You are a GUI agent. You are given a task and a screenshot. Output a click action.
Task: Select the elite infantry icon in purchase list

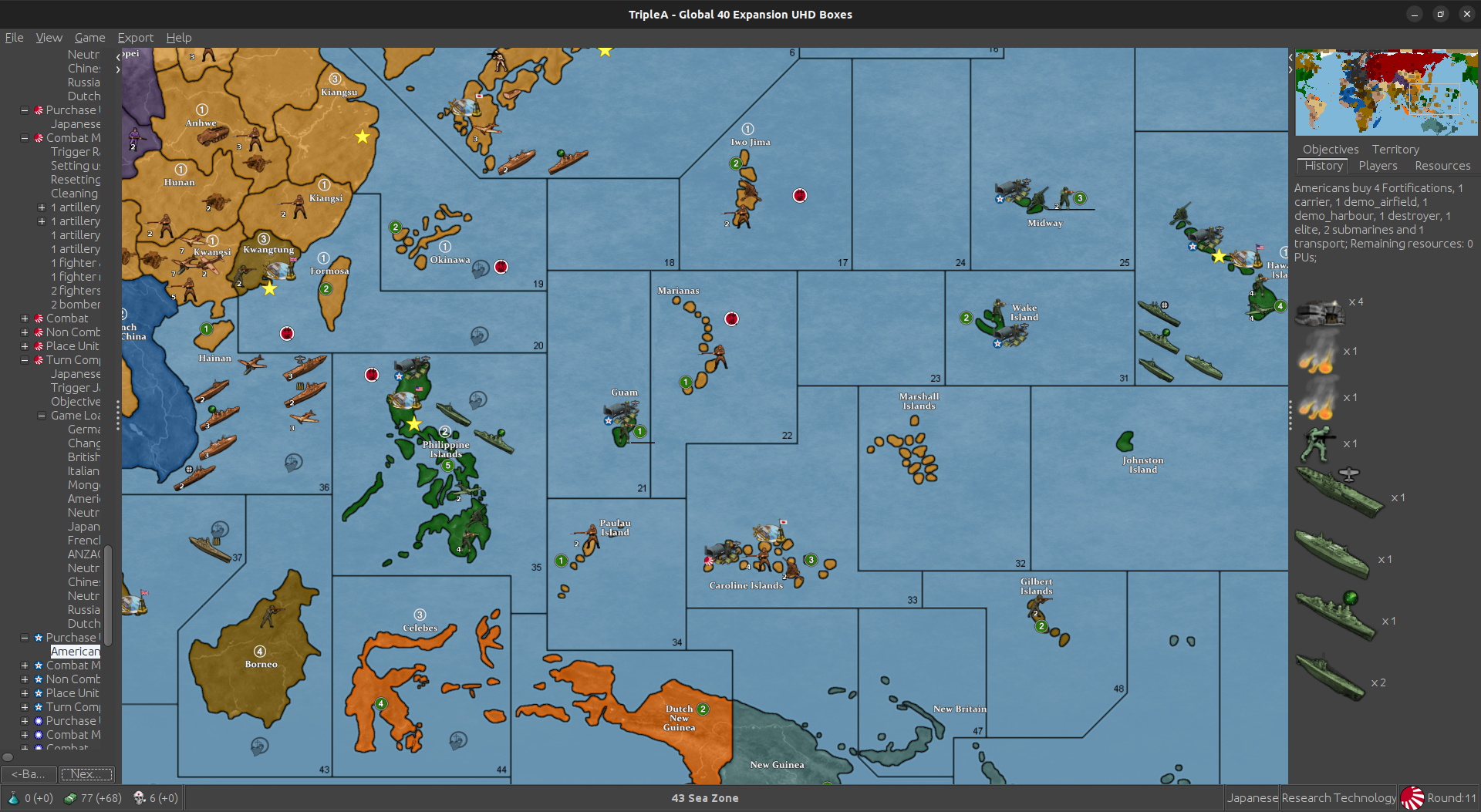1317,444
